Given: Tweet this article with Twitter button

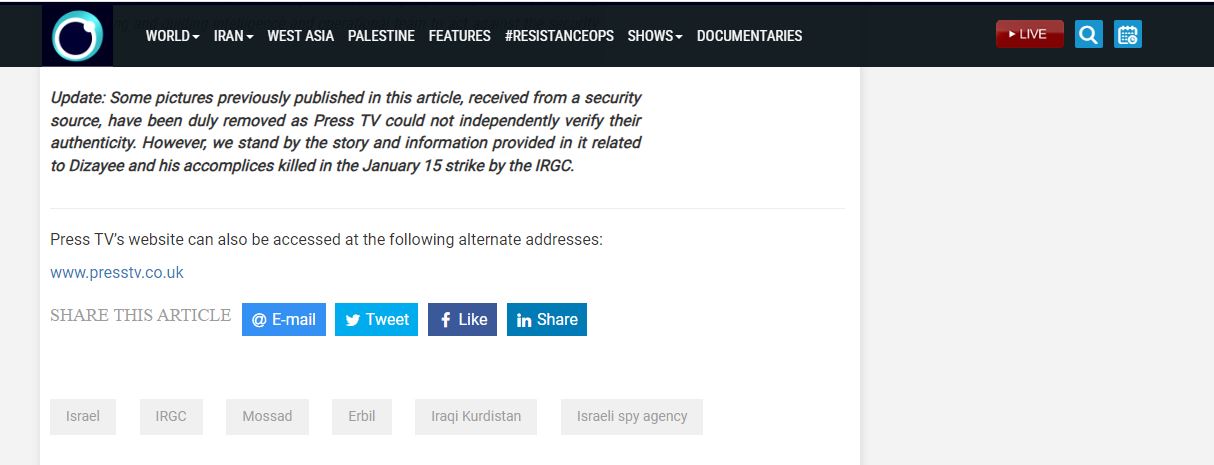Looking at the screenshot, I should (376, 319).
